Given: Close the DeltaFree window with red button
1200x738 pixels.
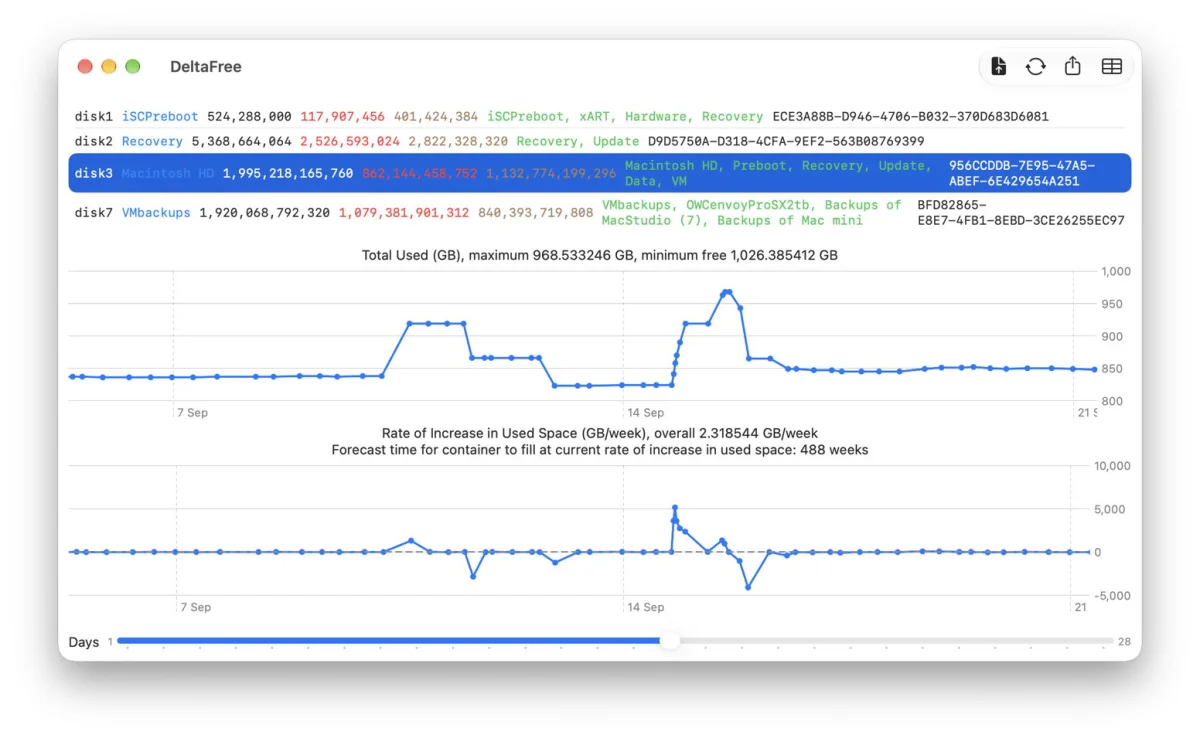Looking at the screenshot, I should (x=85, y=66).
